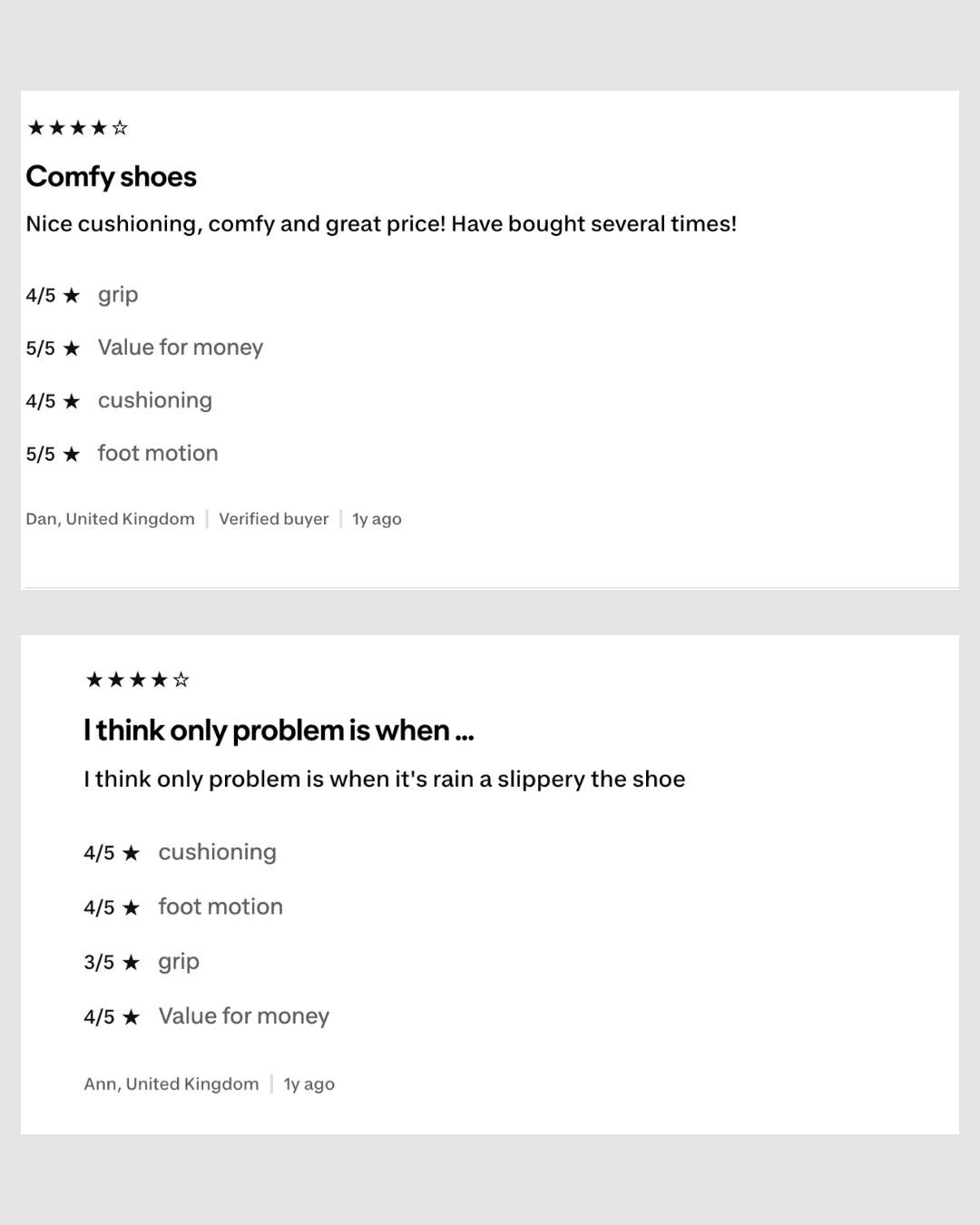This screenshot has width=980, height=1225.
Task: Click the star beside Ann's 4/5 cushioning rating
Action: [x=132, y=854]
